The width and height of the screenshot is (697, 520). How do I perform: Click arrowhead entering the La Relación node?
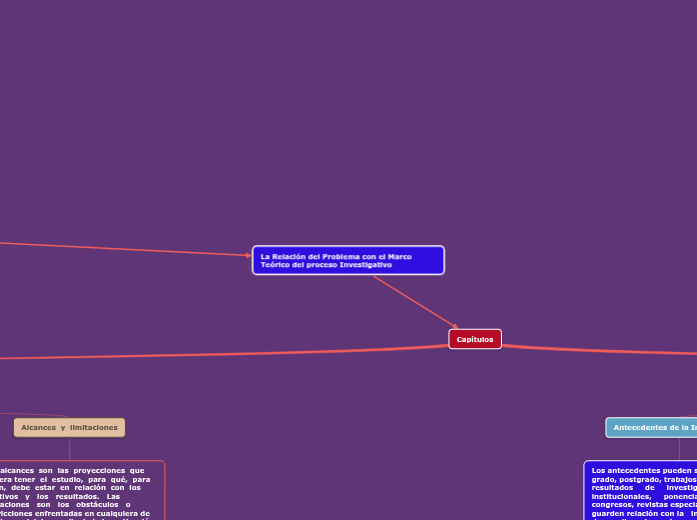point(248,255)
